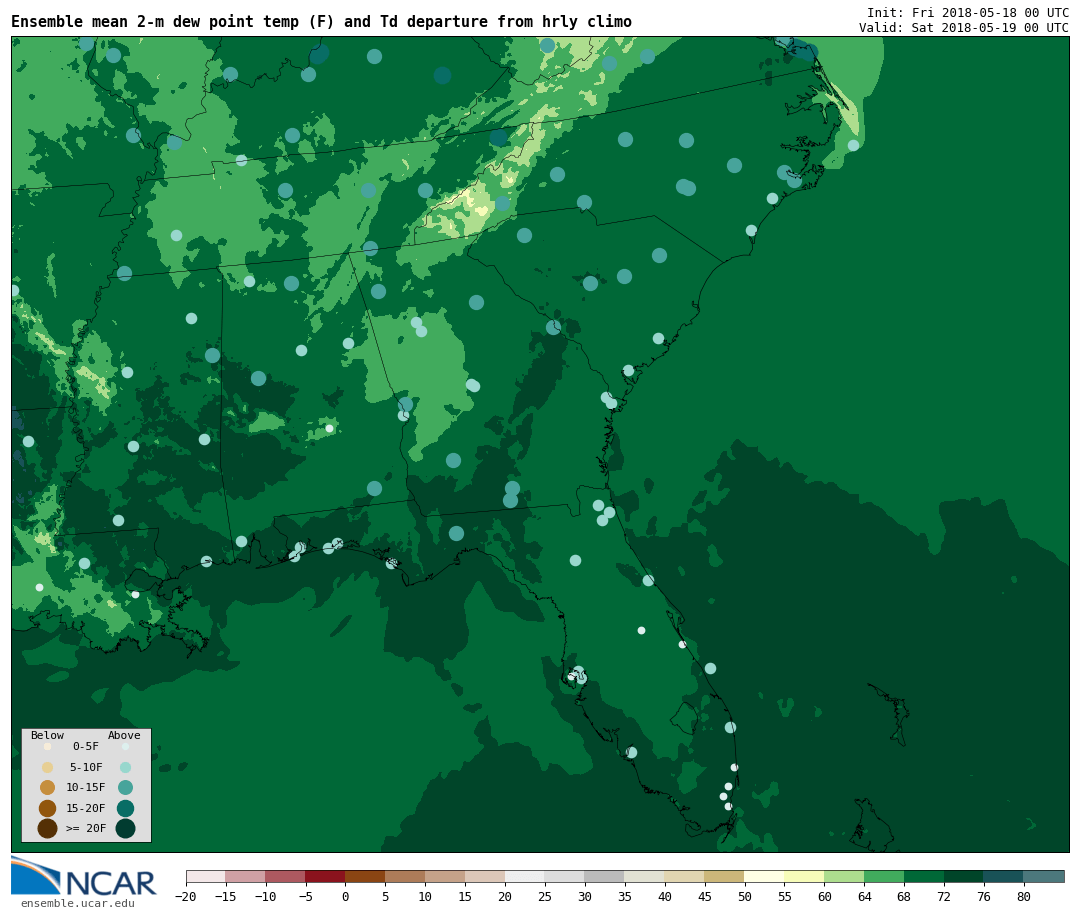Click the colorbar swatch between 15 and 20
The image size is (1080, 915).
tap(486, 876)
